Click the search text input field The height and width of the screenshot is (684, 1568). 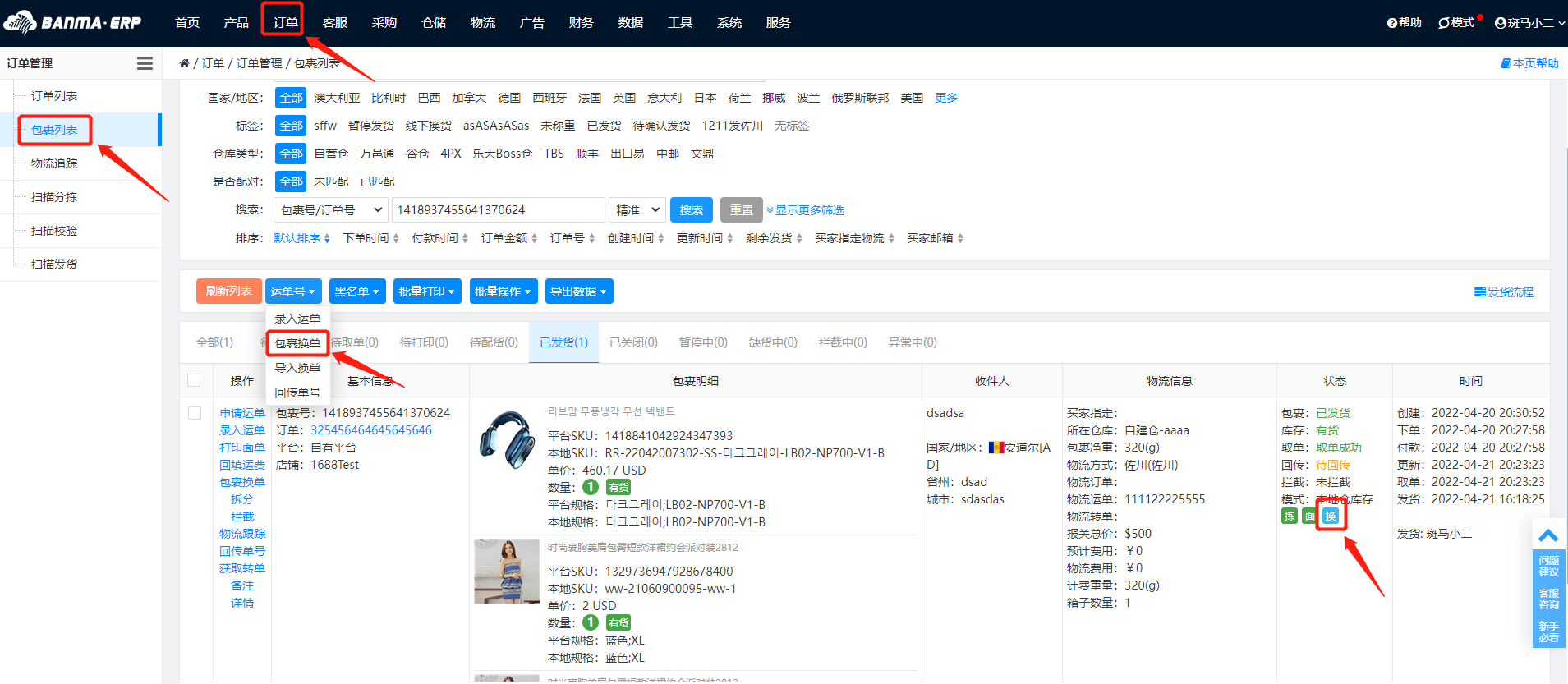(499, 210)
